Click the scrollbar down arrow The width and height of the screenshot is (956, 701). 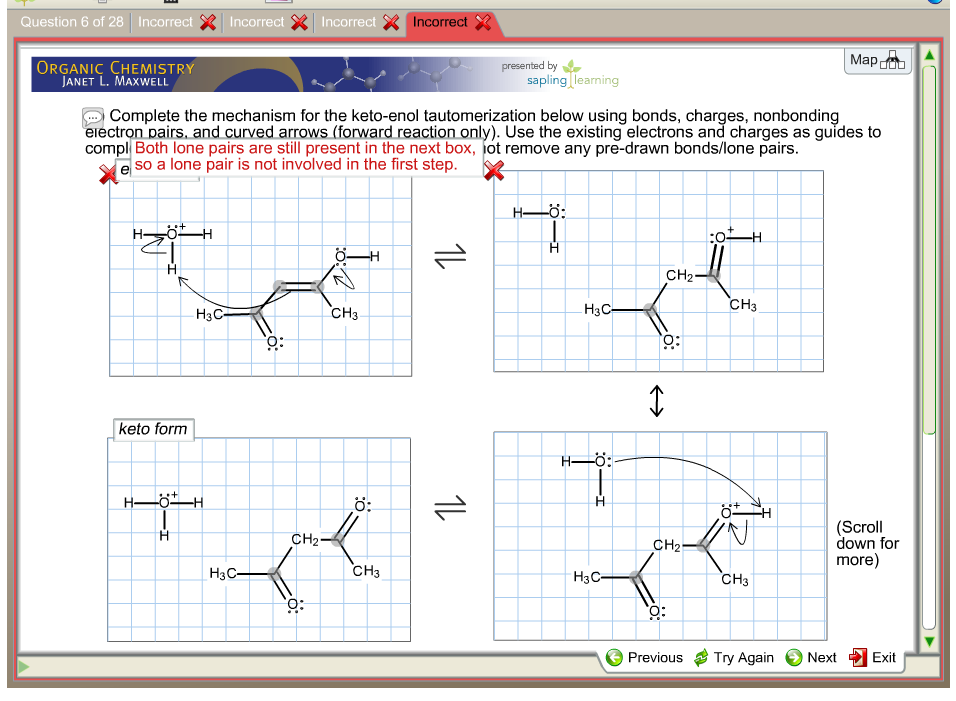point(929,641)
